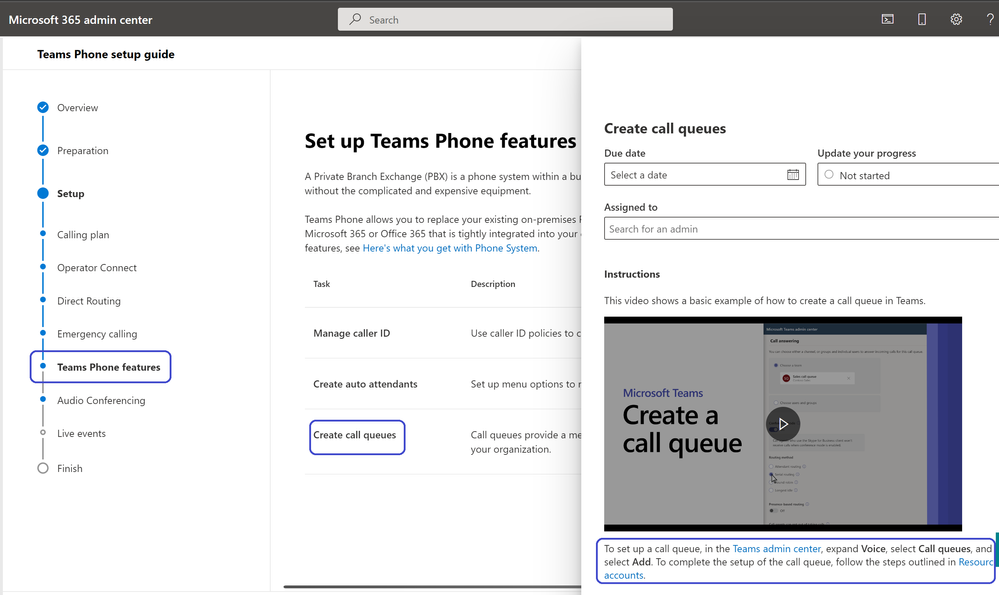Click the Setup step circle marker
This screenshot has width=999, height=595.
(43, 193)
